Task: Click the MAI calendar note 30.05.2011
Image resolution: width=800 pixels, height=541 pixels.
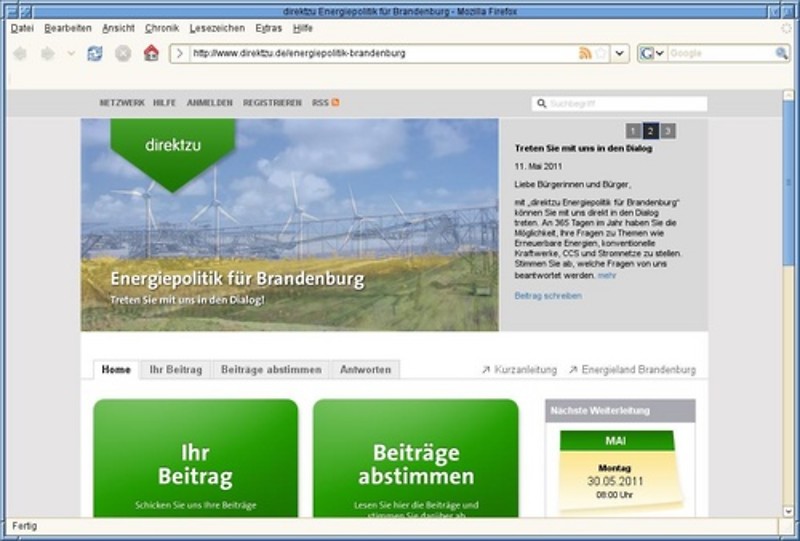Action: tap(618, 471)
